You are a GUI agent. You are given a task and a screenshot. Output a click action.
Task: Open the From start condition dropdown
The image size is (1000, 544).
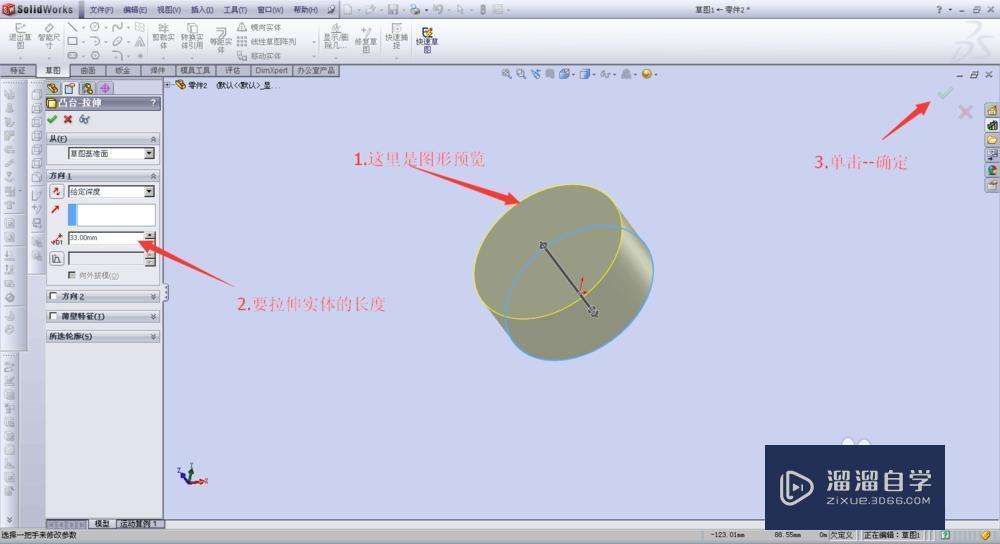[149, 154]
